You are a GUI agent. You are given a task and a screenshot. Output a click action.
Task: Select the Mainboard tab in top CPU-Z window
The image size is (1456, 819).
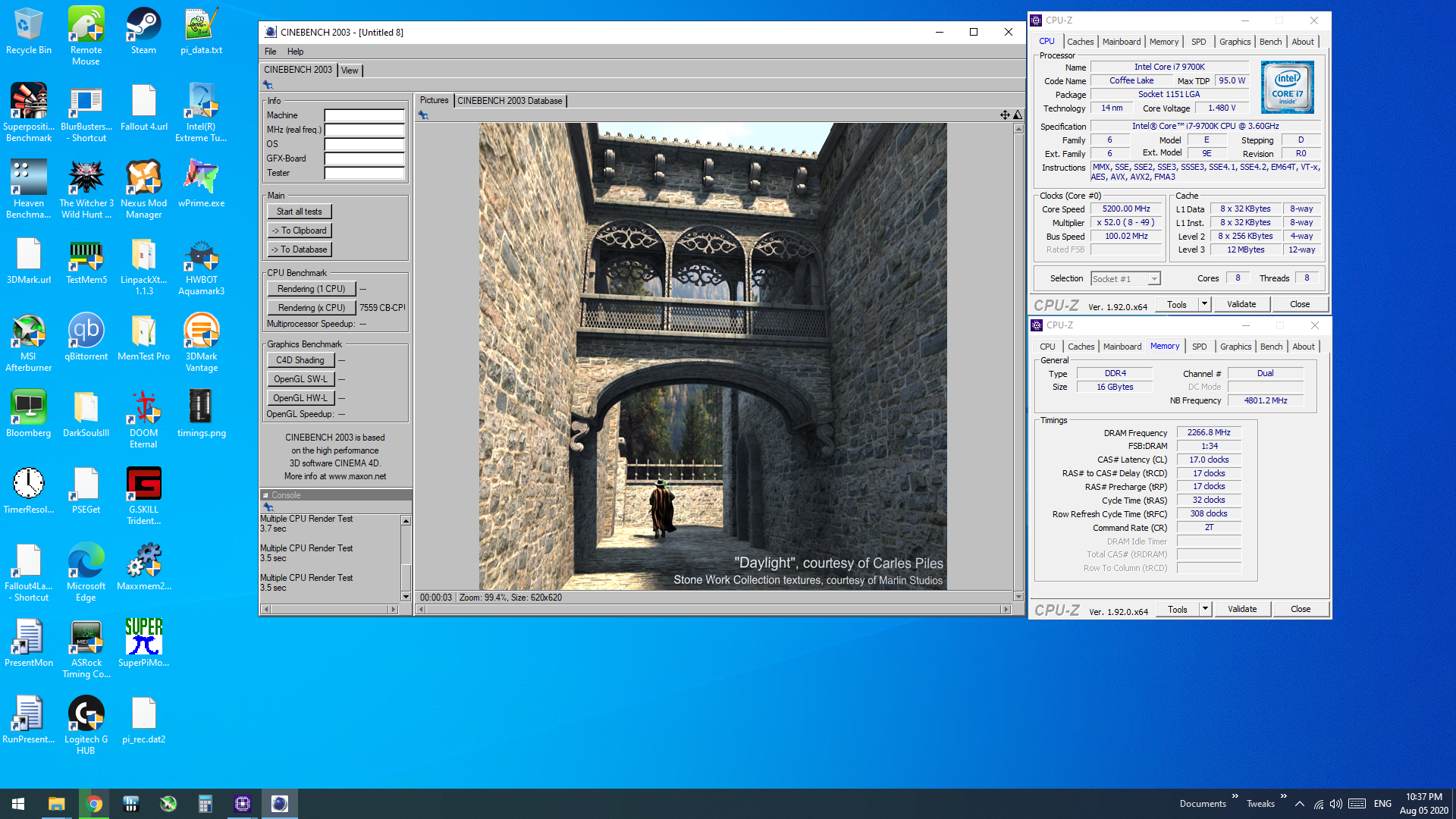[1121, 42]
